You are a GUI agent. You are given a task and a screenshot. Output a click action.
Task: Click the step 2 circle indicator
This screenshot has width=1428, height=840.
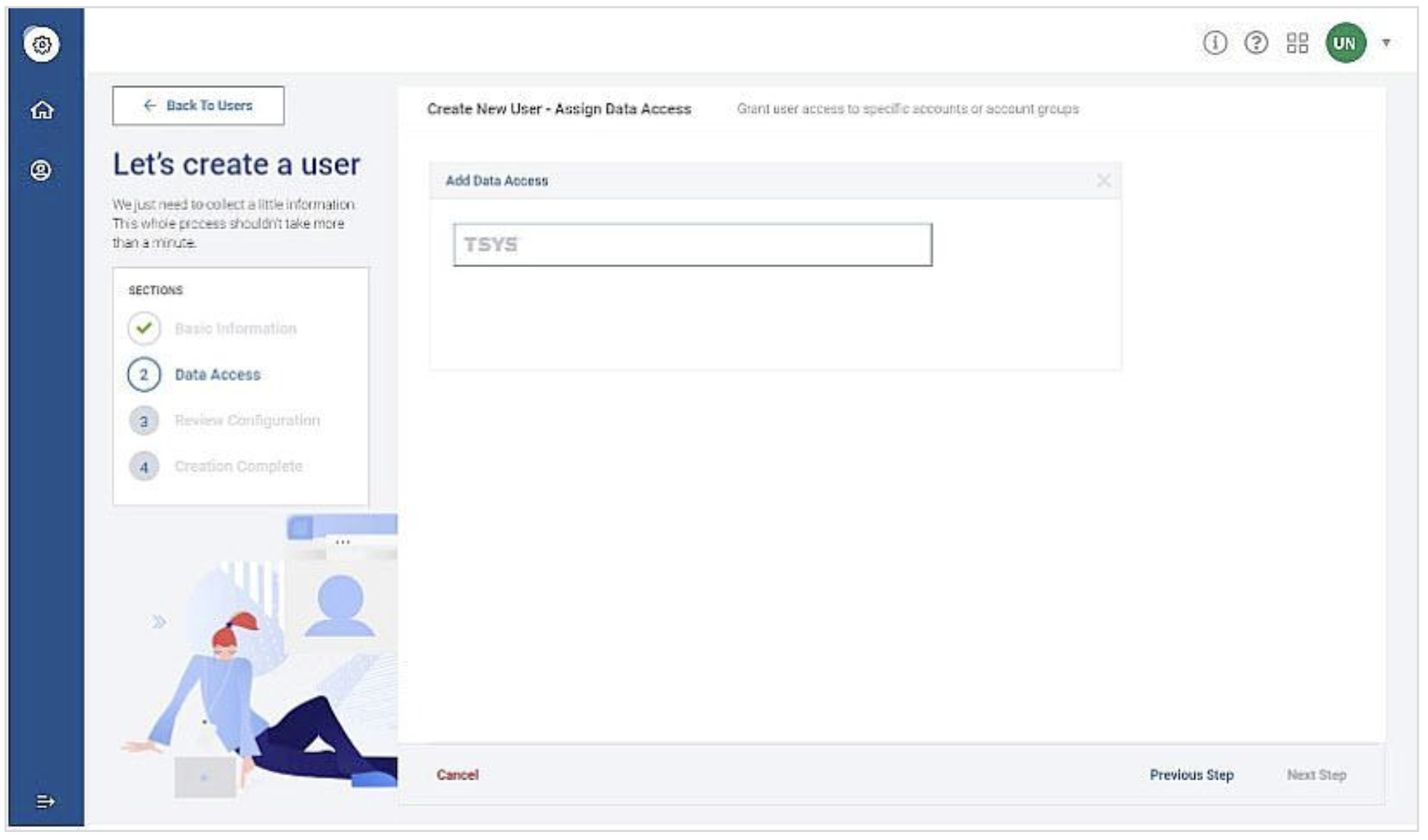[x=144, y=375]
